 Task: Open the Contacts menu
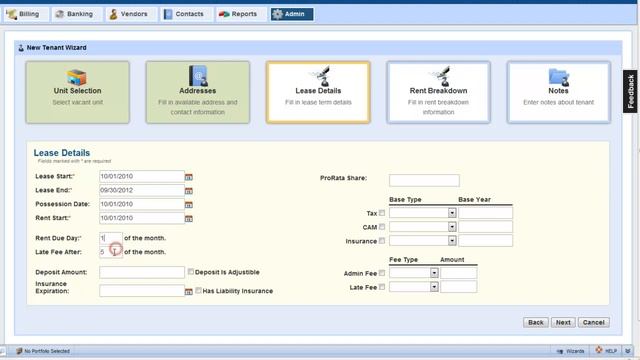pos(185,14)
